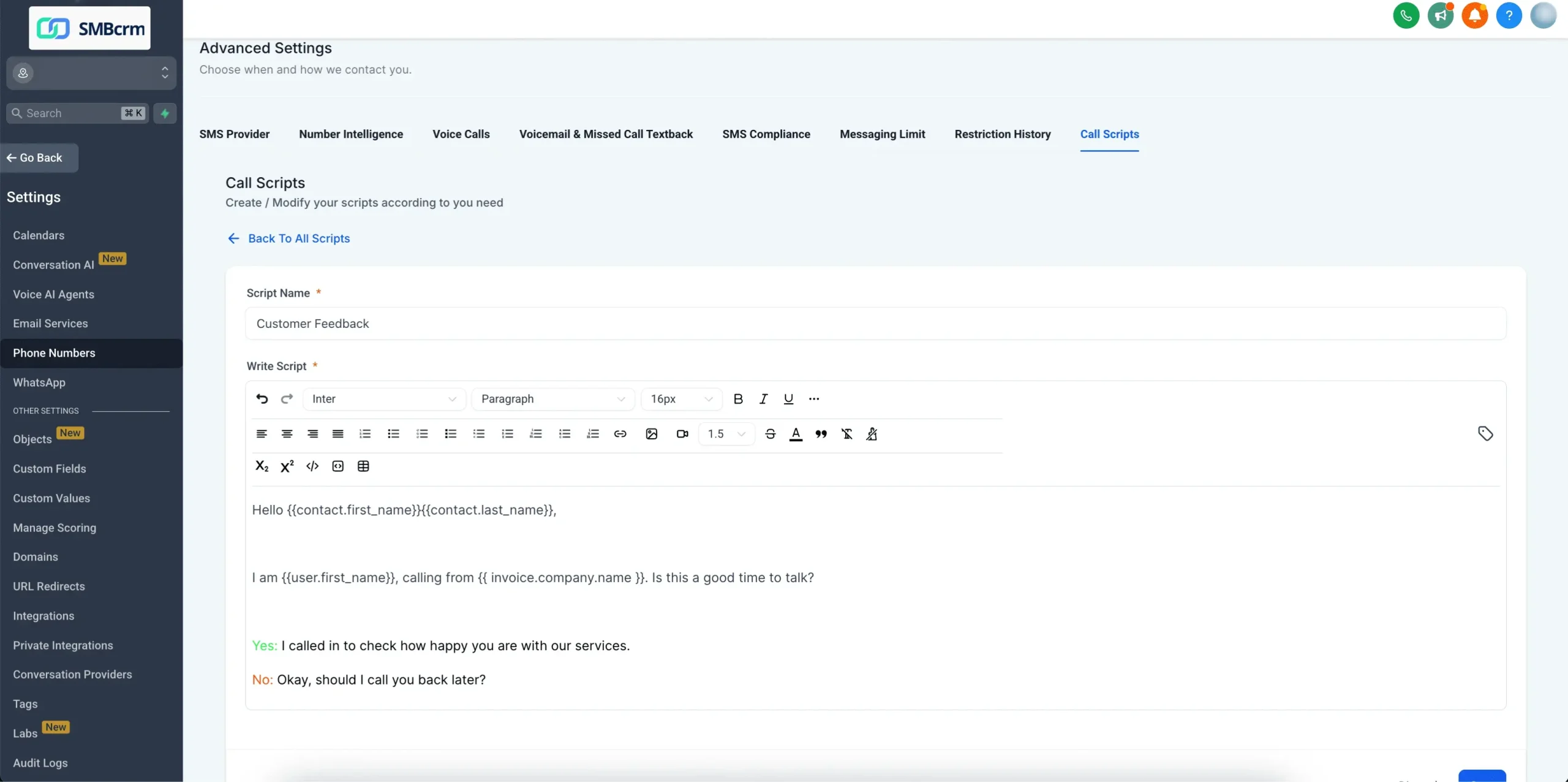Click the sidebar Search box
Image resolution: width=1568 pixels, height=782 pixels.
click(x=77, y=113)
